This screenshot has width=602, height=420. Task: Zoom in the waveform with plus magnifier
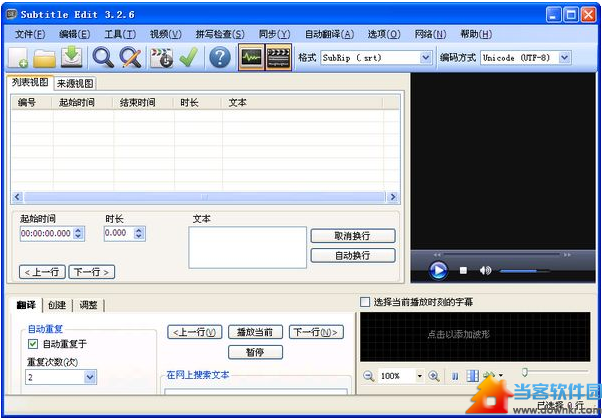click(x=434, y=375)
